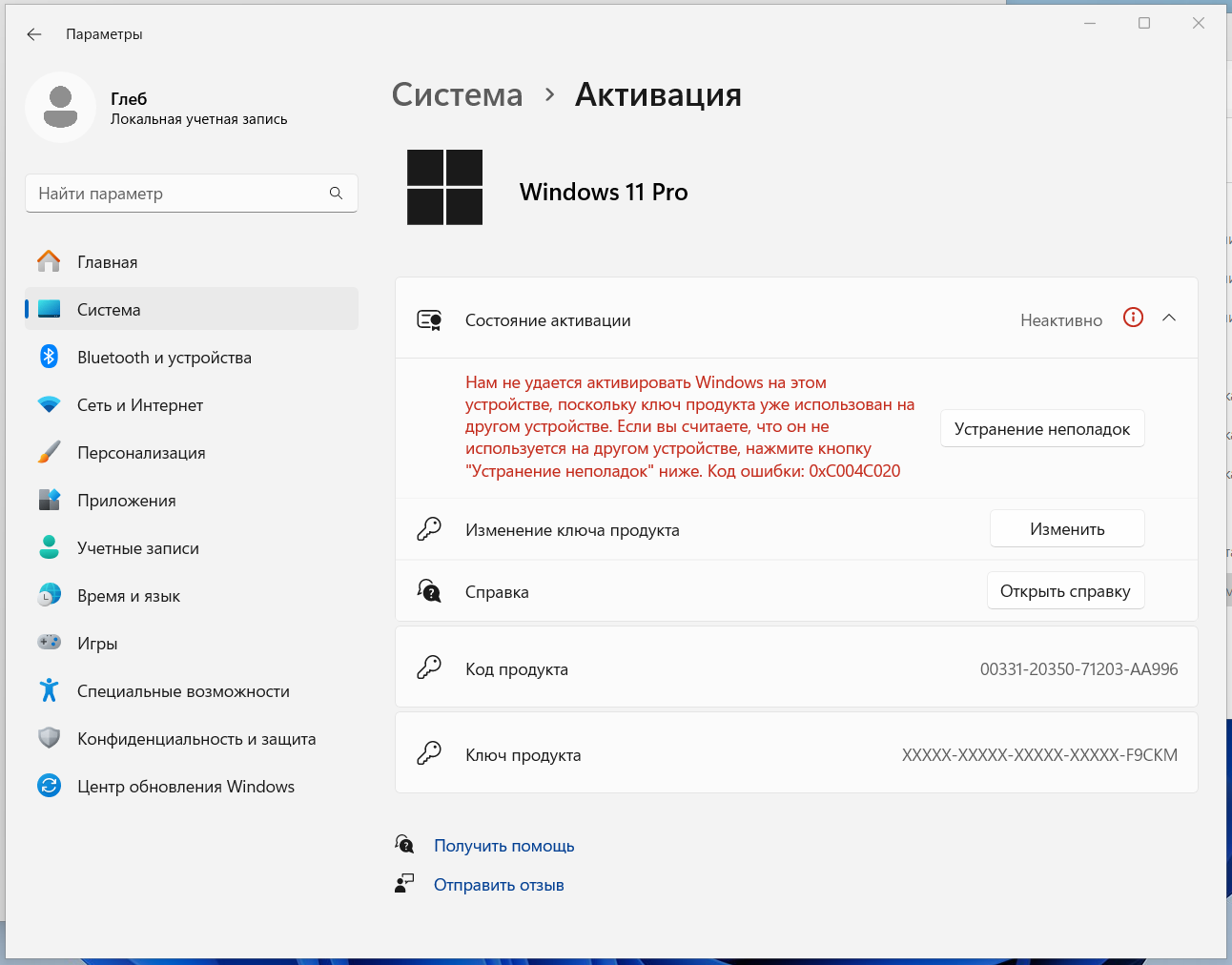Screen dimensions: 1232x965
Task: Open Специальные возможности section
Action: coord(192,690)
